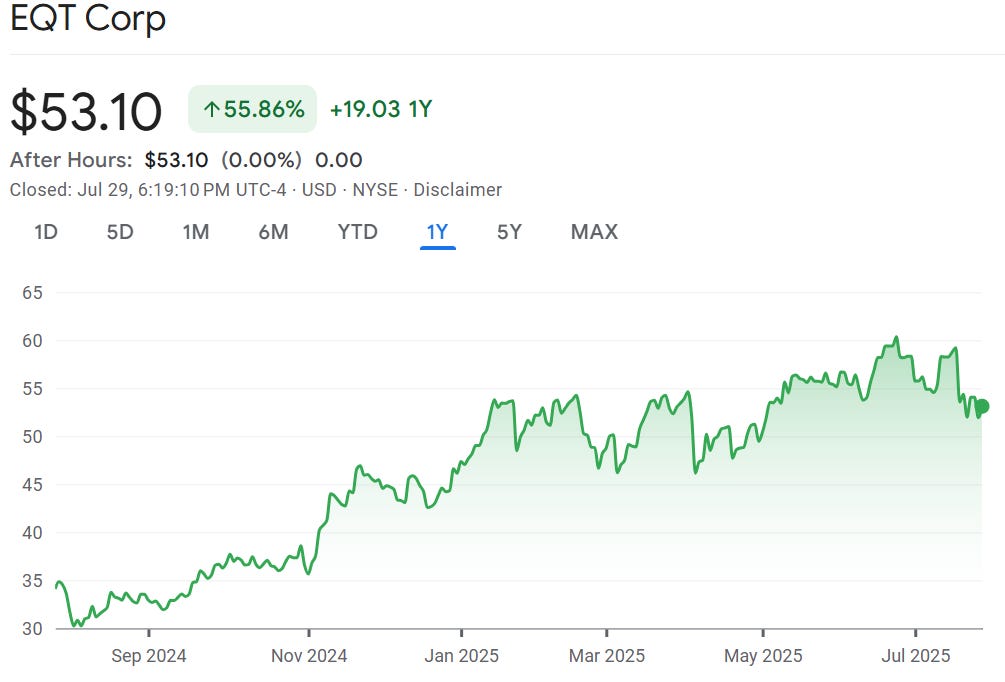1005x682 pixels.
Task: Click the After Hours label
Action: tap(71, 160)
